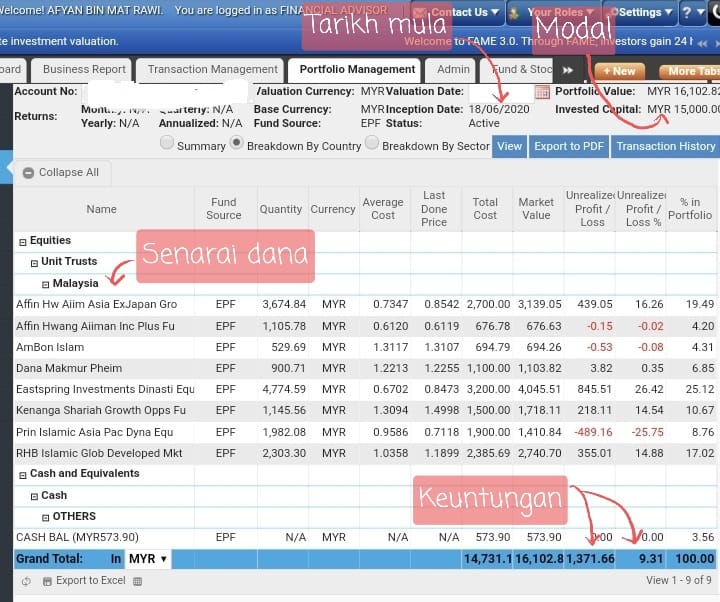Click the Inception Date 18/06/2020 value
The width and height of the screenshot is (720, 602).
pyautogui.click(x=499, y=110)
